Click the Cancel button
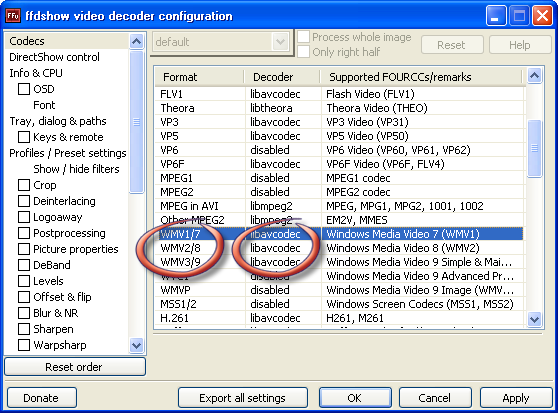This screenshot has width=558, height=413. pos(435,398)
